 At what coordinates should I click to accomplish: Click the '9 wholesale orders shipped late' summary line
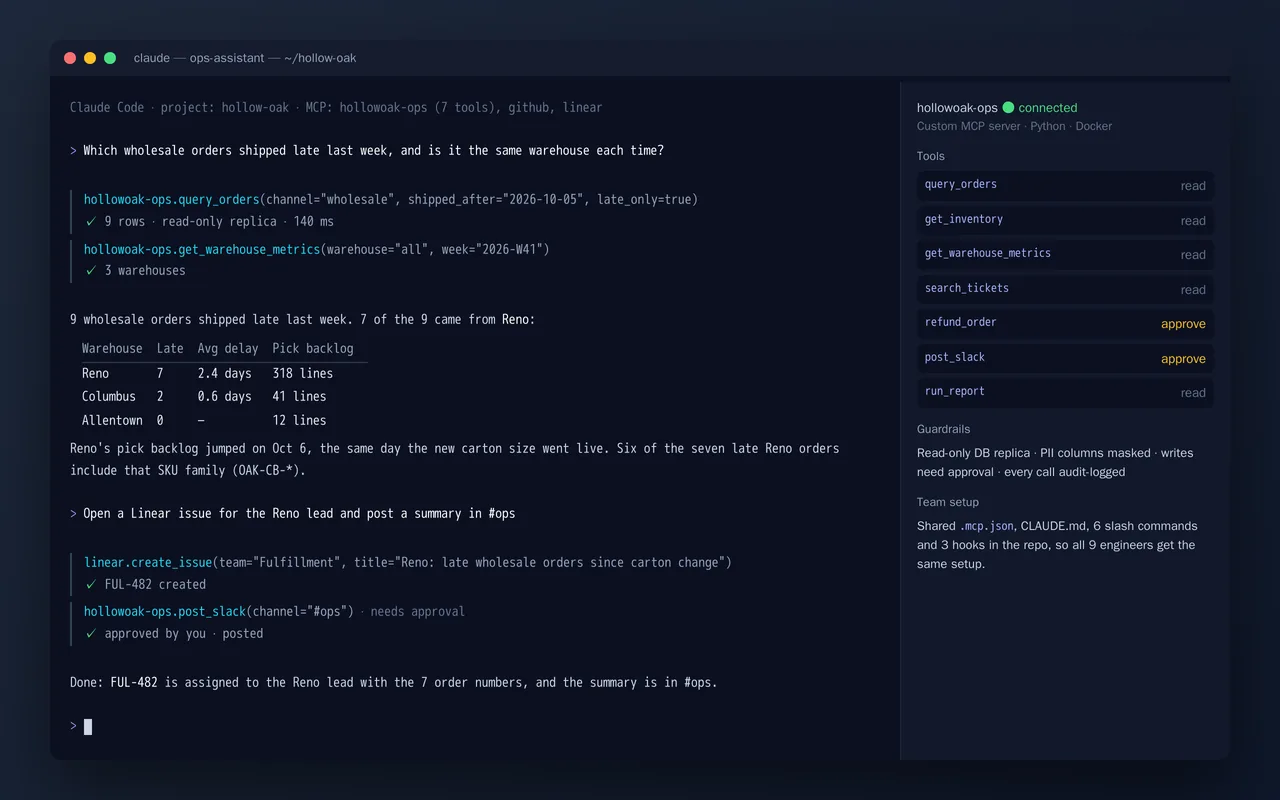tap(303, 320)
